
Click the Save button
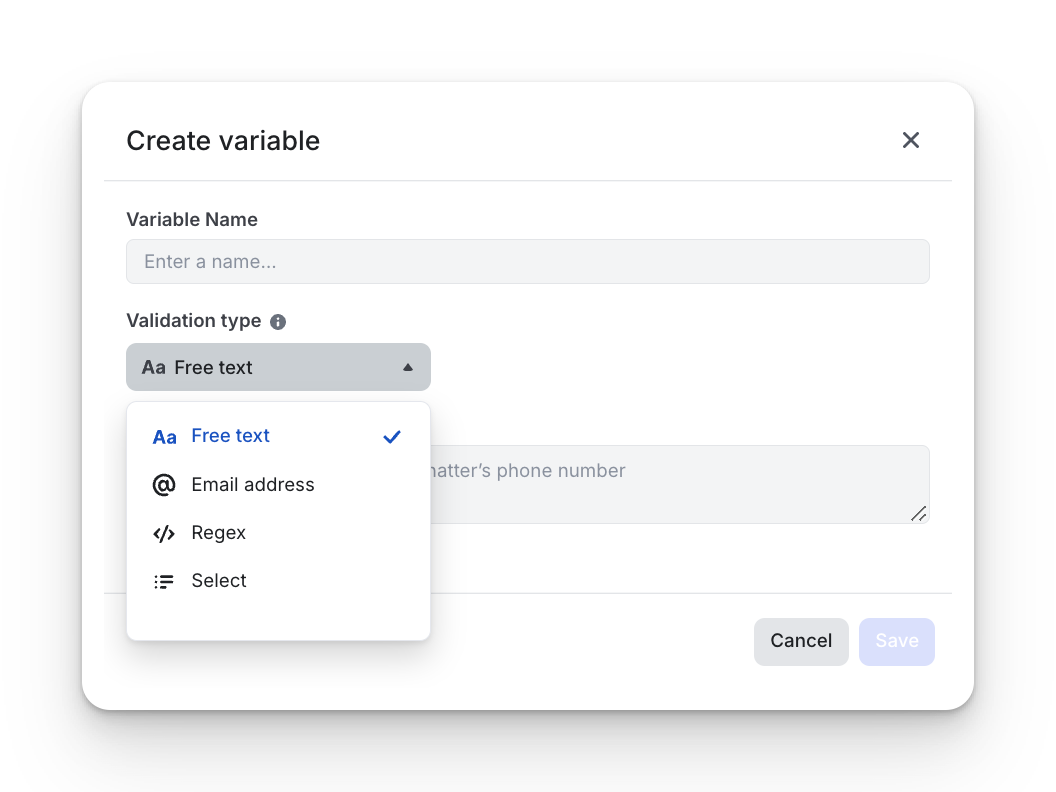click(896, 641)
